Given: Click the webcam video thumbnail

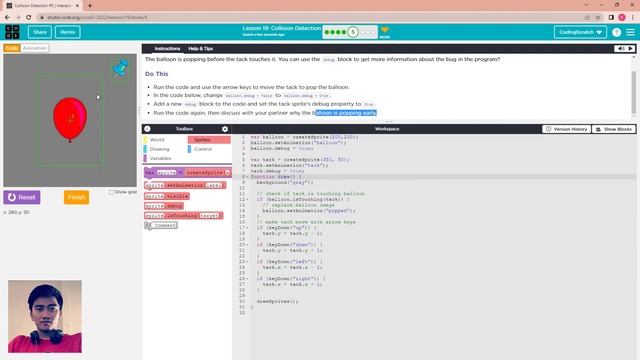Looking at the screenshot, I should pyautogui.click(x=45, y=316).
